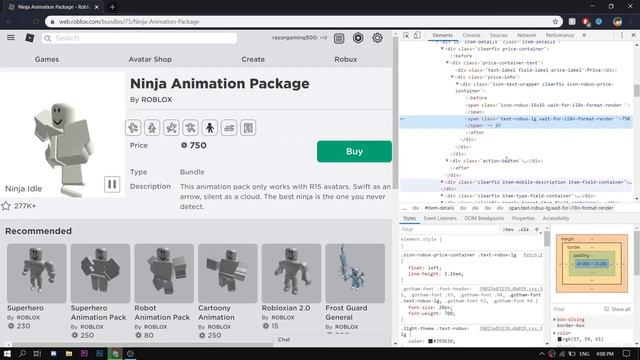This screenshot has width=640, height=360.
Task: Open the Chrome profile avatar
Action: click(x=618, y=22)
